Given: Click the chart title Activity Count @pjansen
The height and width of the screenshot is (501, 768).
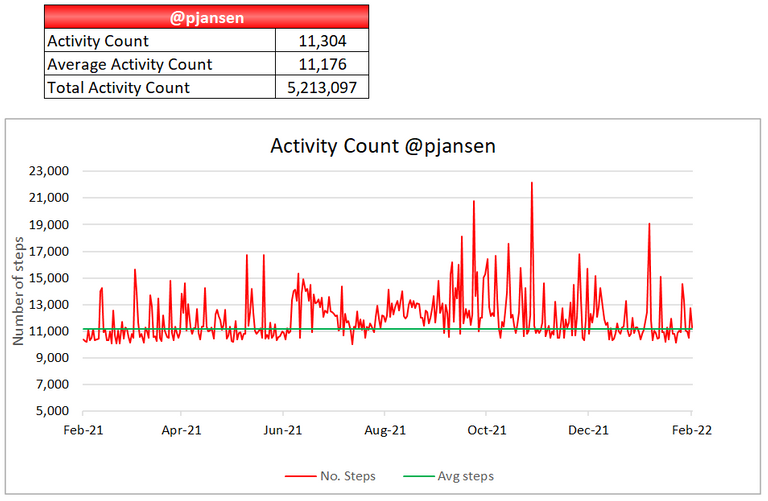Looking at the screenshot, I should tap(383, 146).
